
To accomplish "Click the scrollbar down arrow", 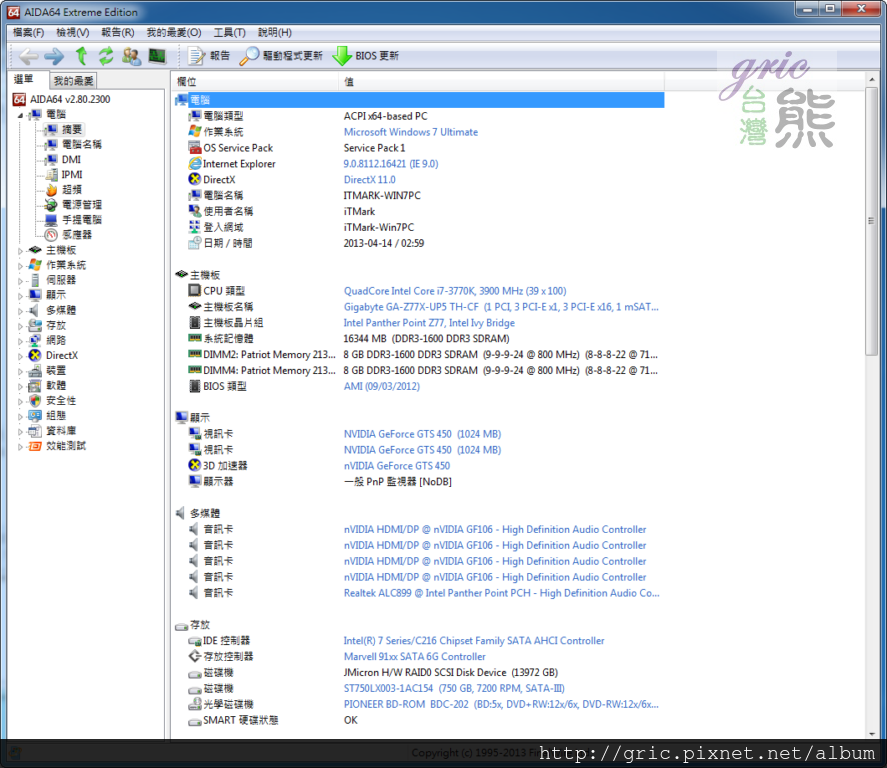I will [x=871, y=734].
